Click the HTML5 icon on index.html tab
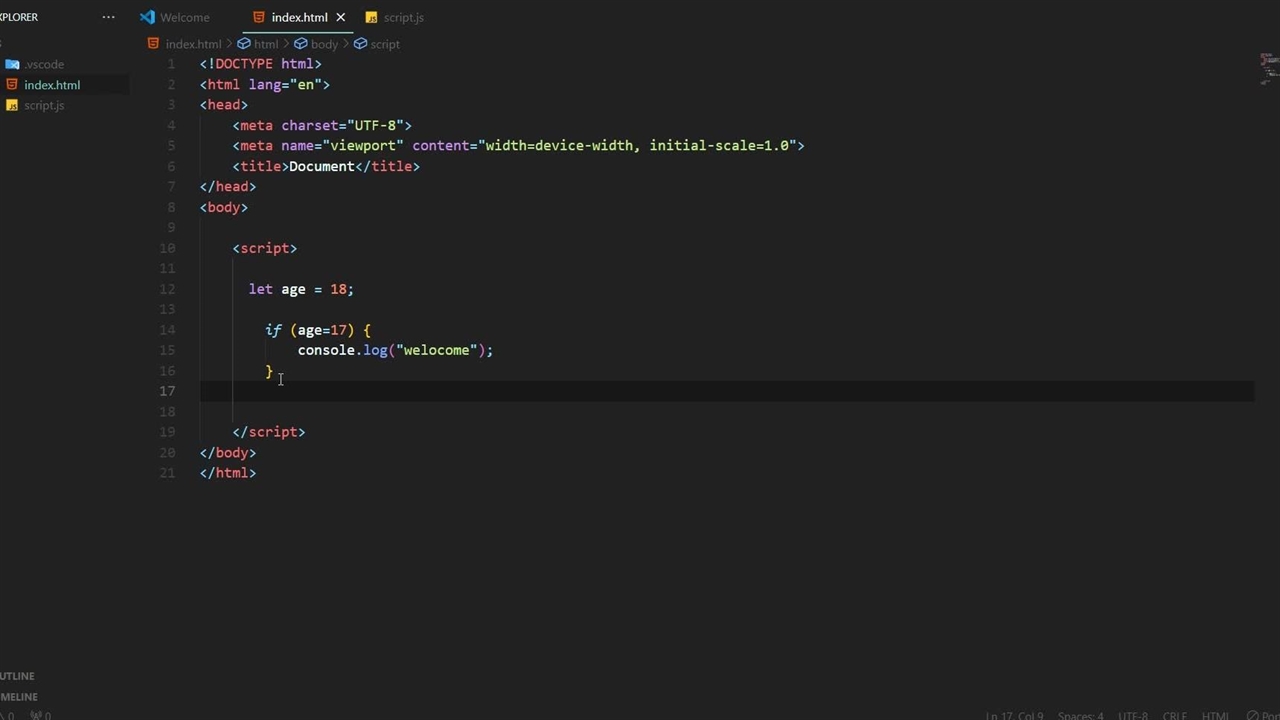 (259, 17)
